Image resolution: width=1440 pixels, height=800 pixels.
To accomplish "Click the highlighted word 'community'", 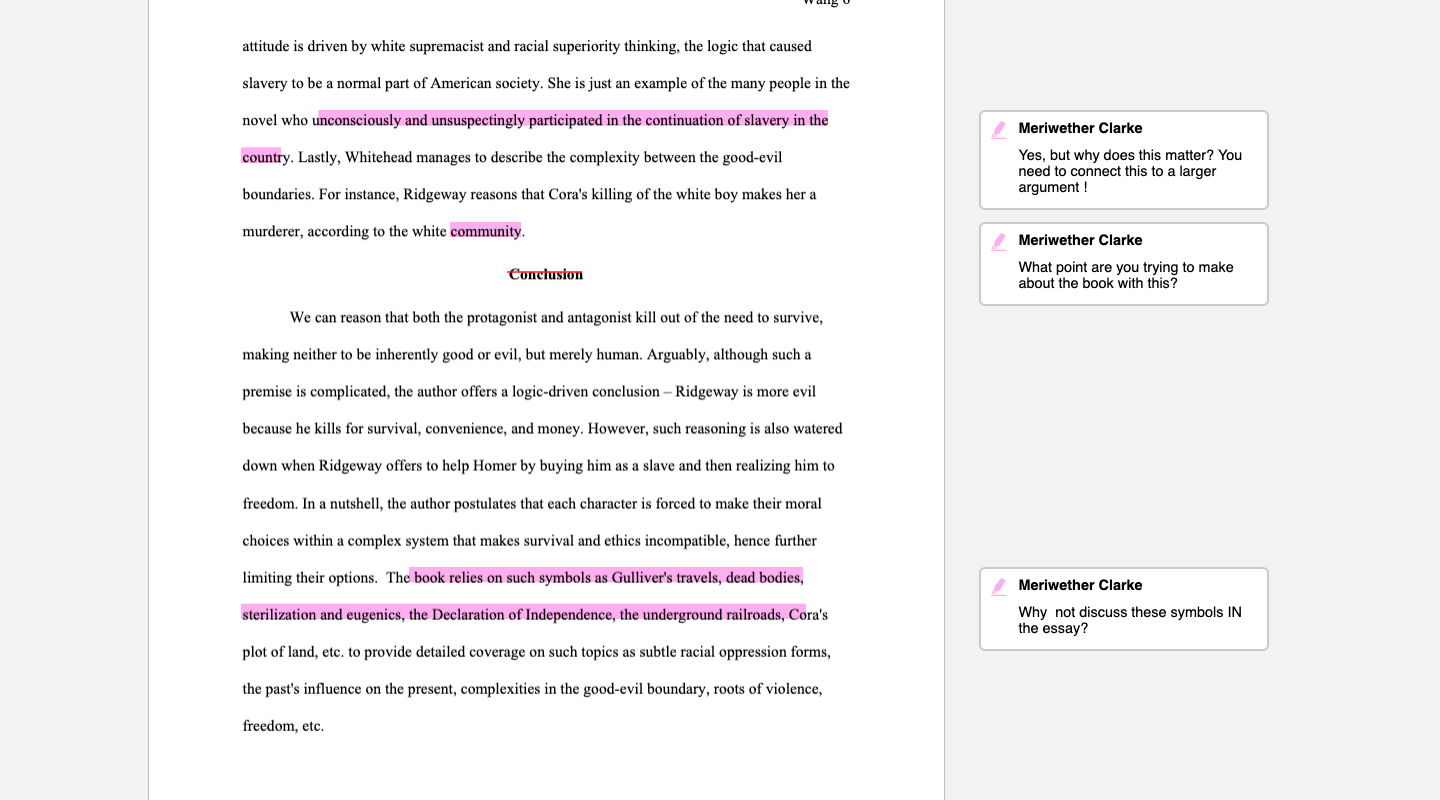I will coord(486,231).
